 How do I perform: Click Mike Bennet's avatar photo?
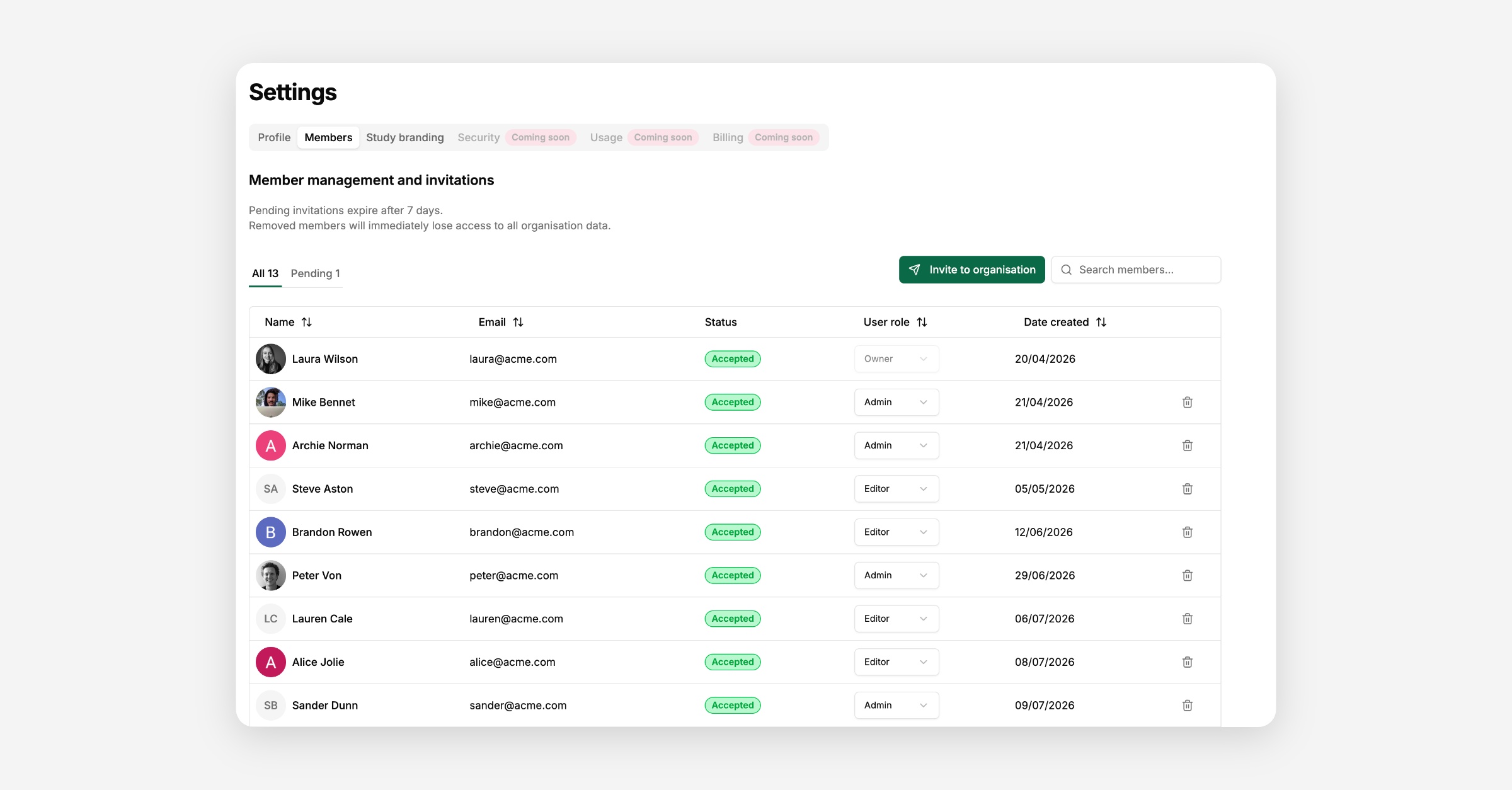click(271, 402)
